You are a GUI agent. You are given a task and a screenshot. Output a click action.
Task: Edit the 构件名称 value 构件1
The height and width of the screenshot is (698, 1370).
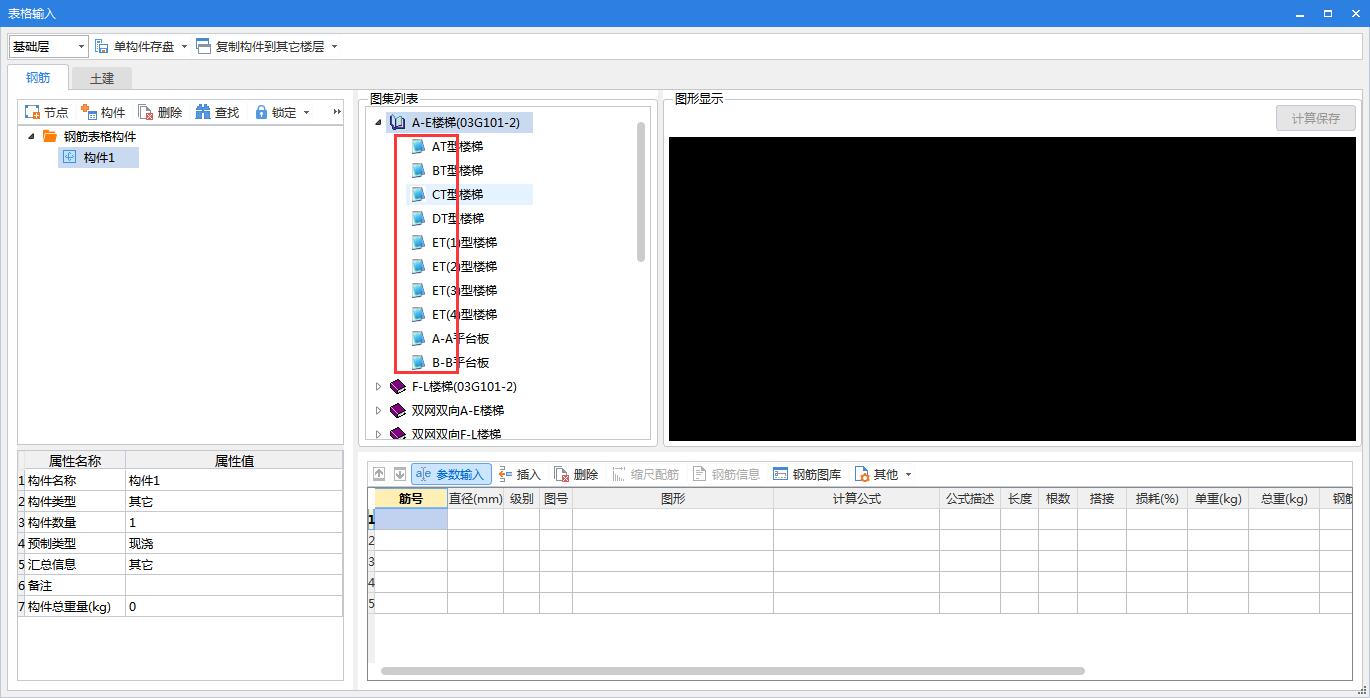click(x=233, y=481)
